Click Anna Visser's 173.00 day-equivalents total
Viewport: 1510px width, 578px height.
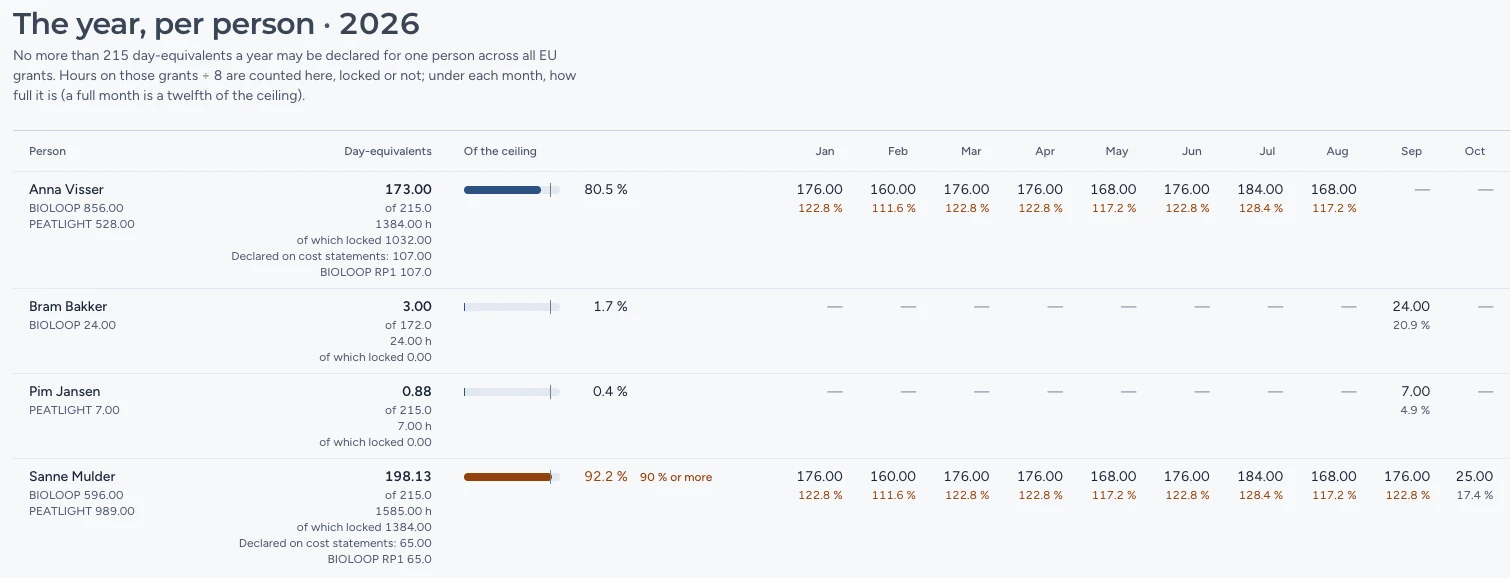click(x=408, y=189)
